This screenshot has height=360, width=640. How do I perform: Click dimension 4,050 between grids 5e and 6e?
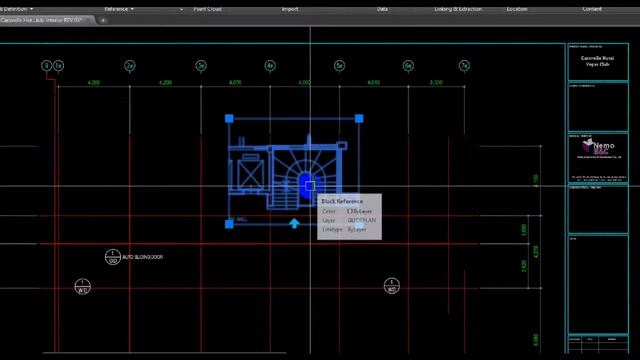tap(374, 82)
